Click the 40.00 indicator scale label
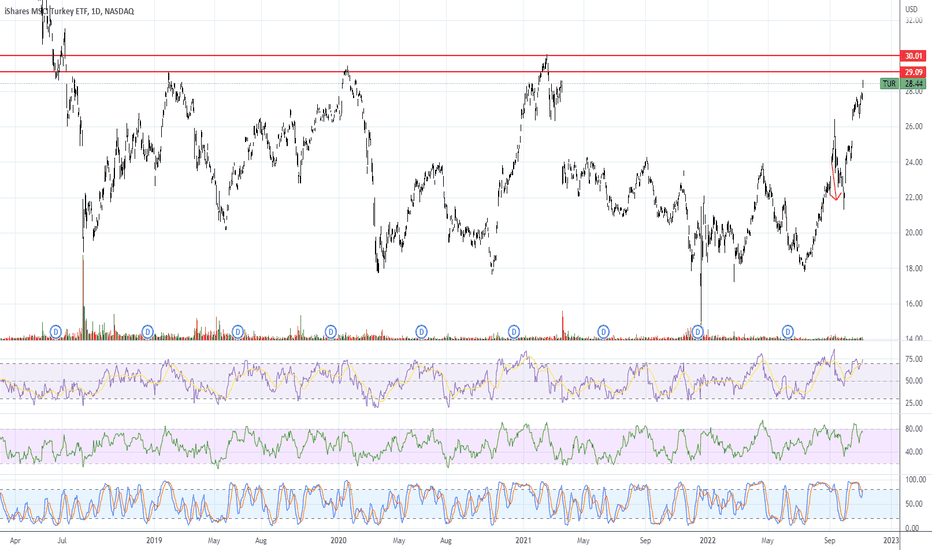932x550 pixels. 914,452
